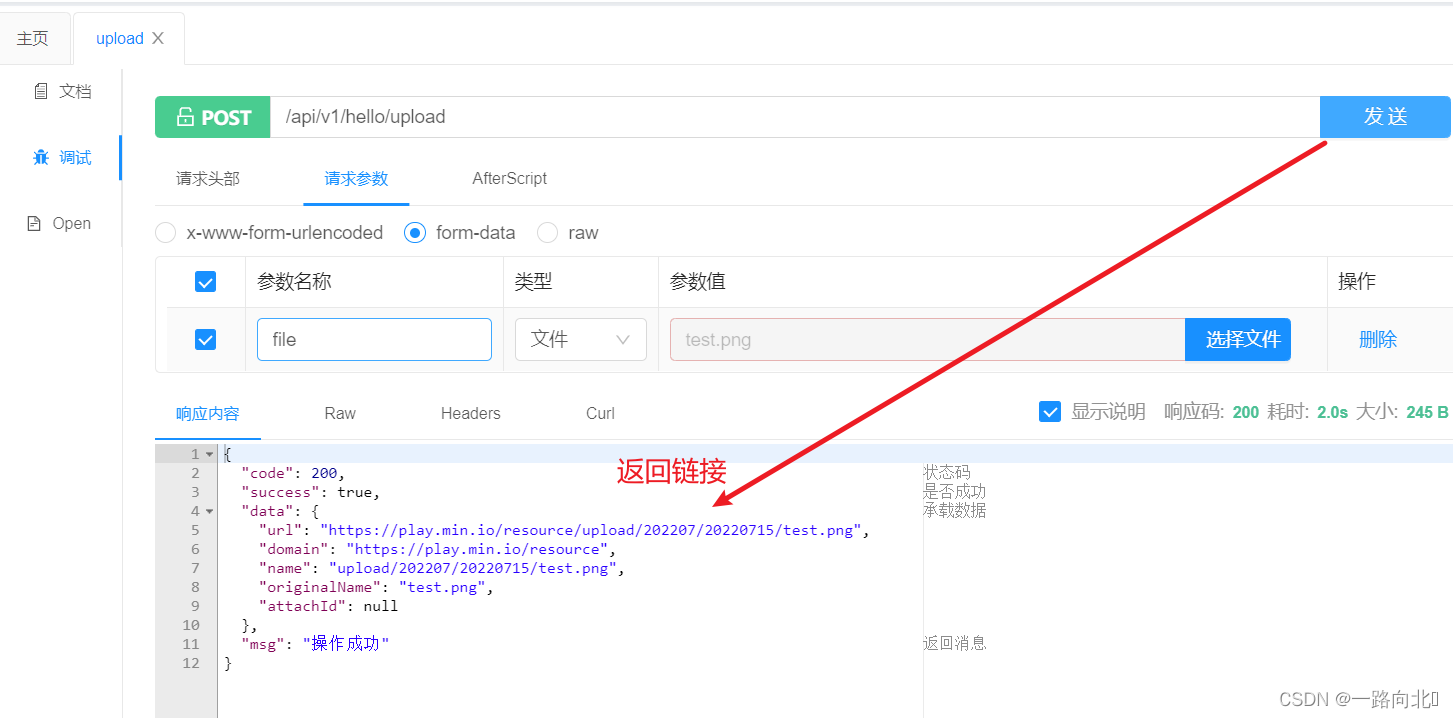Close the upload tab with its X icon

point(157,38)
